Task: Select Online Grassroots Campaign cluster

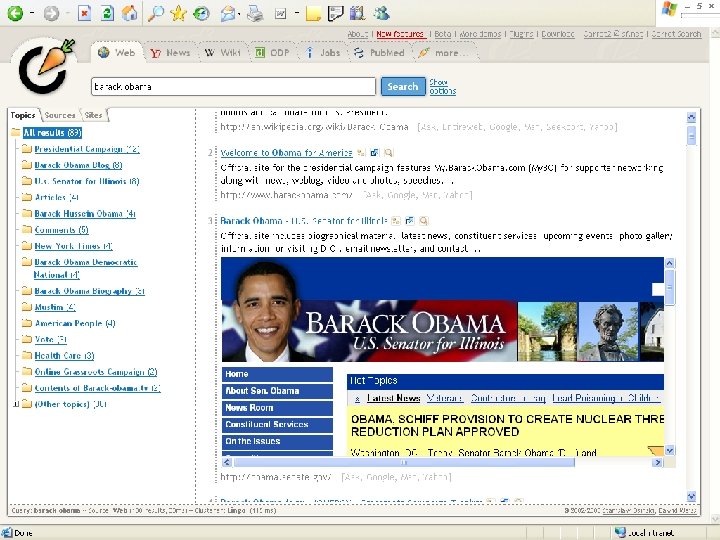Action: pos(96,371)
